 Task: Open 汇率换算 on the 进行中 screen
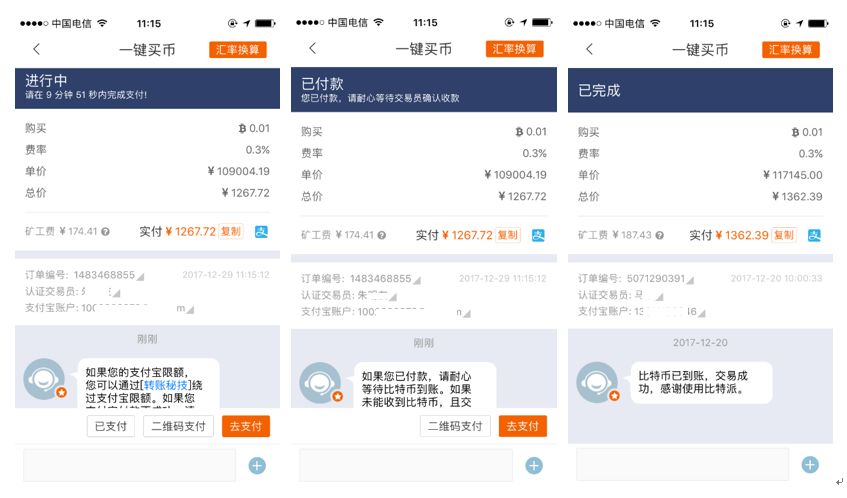coord(238,49)
